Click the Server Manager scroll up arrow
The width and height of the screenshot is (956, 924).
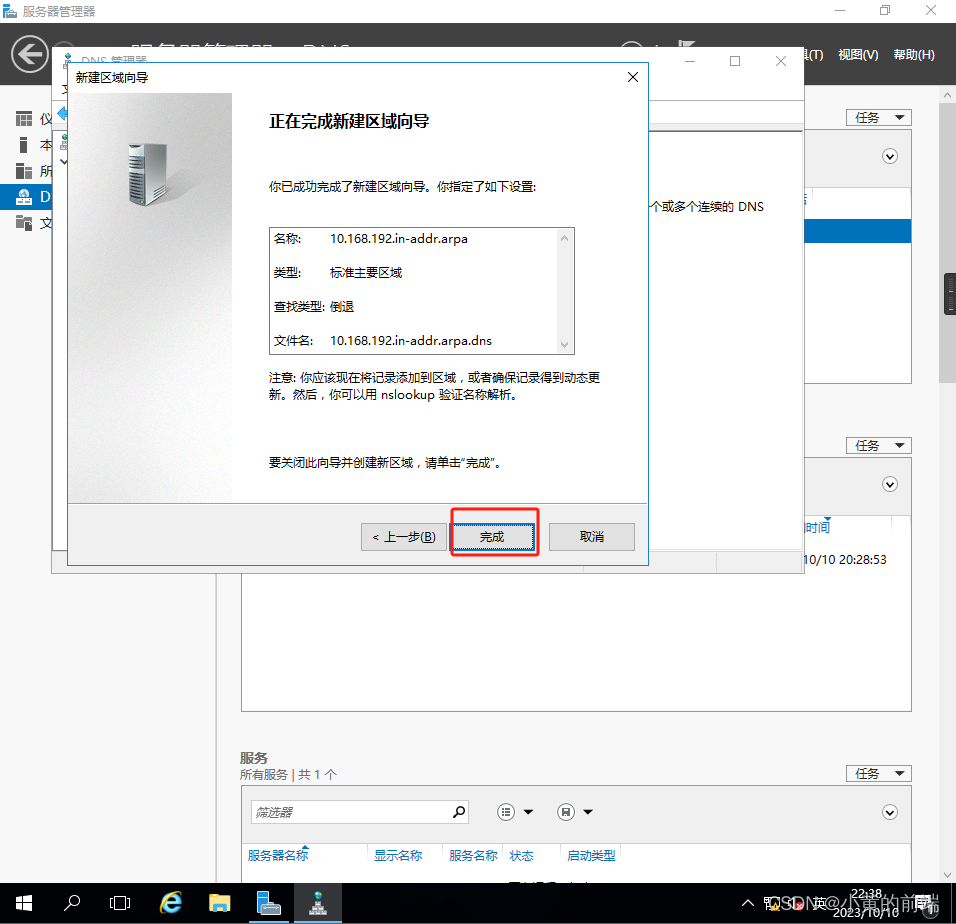click(x=947, y=95)
